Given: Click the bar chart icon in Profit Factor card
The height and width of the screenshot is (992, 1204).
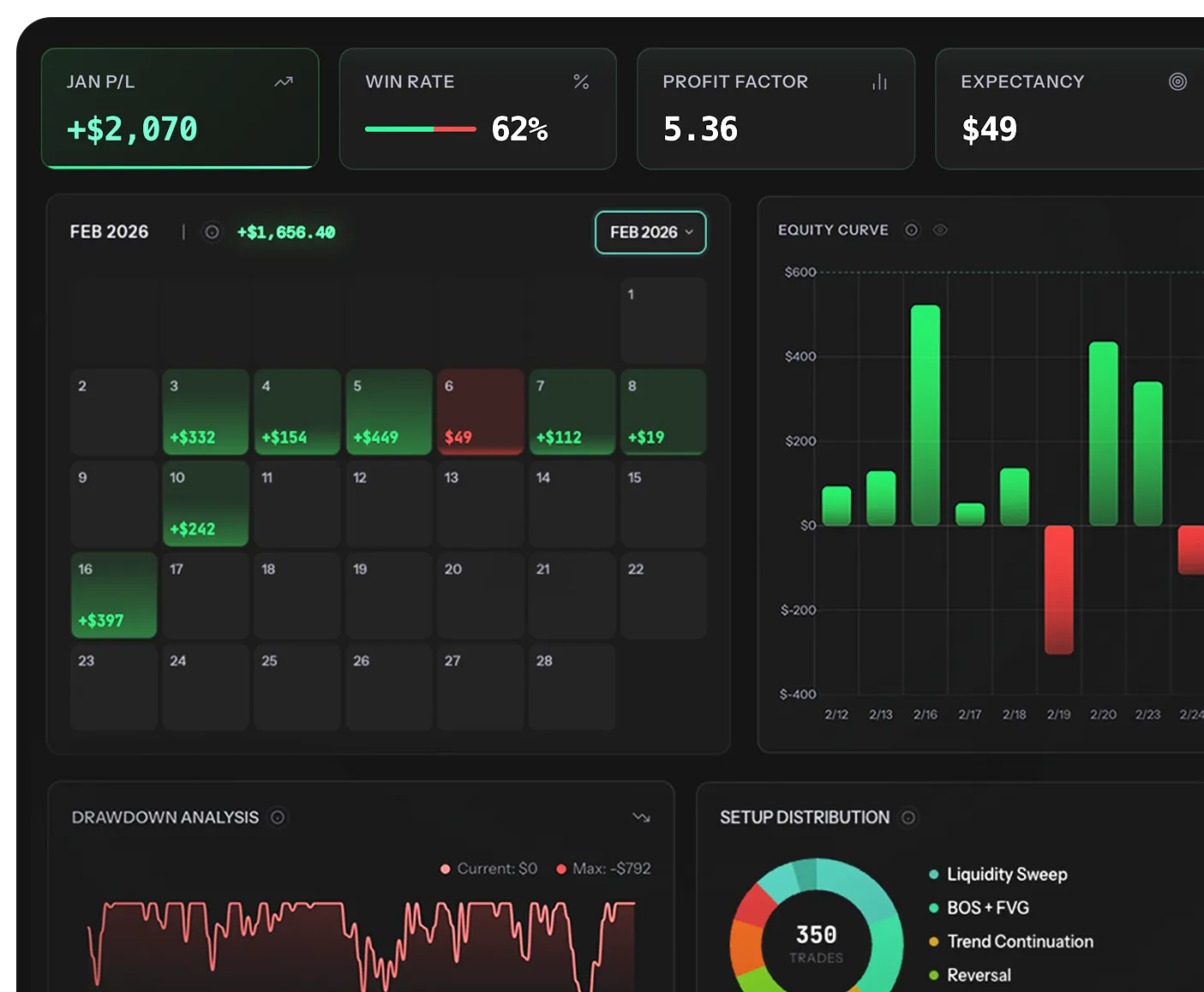Looking at the screenshot, I should (879, 82).
